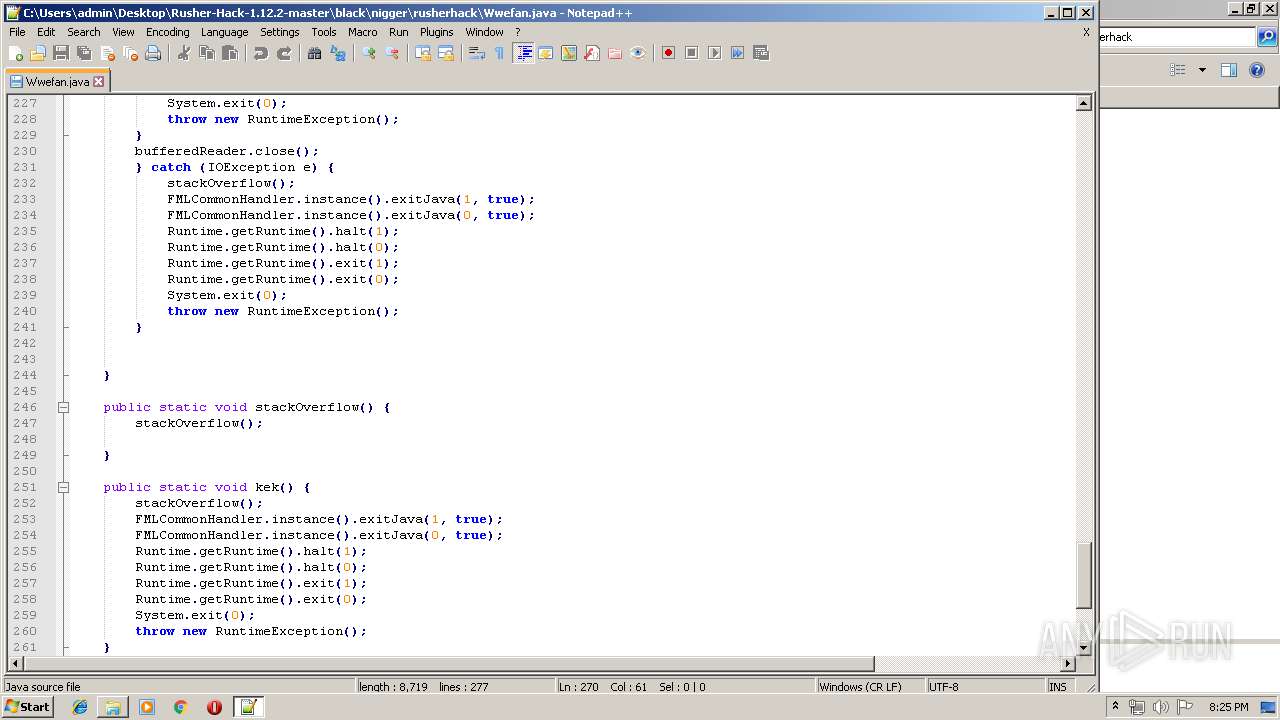Click the Print toolbar icon
Screen dimensions: 1280x720
pyautogui.click(x=153, y=53)
